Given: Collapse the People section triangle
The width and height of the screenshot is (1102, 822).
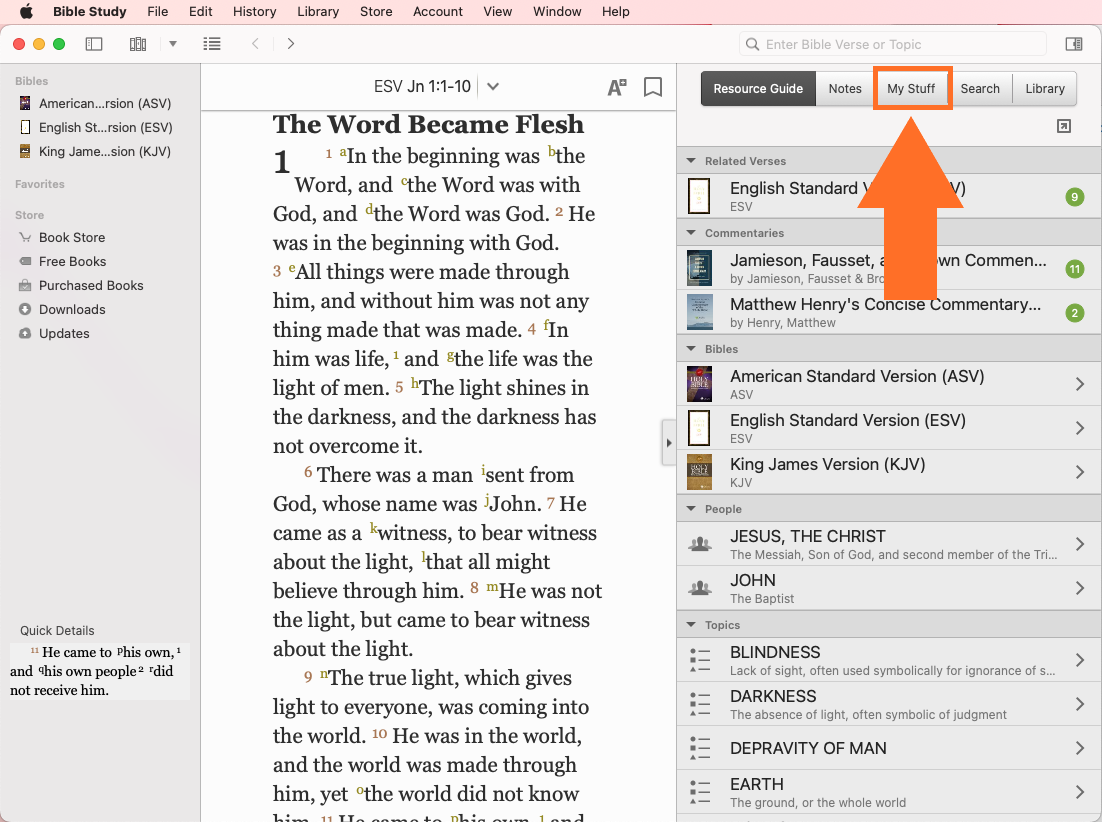Looking at the screenshot, I should tap(690, 509).
